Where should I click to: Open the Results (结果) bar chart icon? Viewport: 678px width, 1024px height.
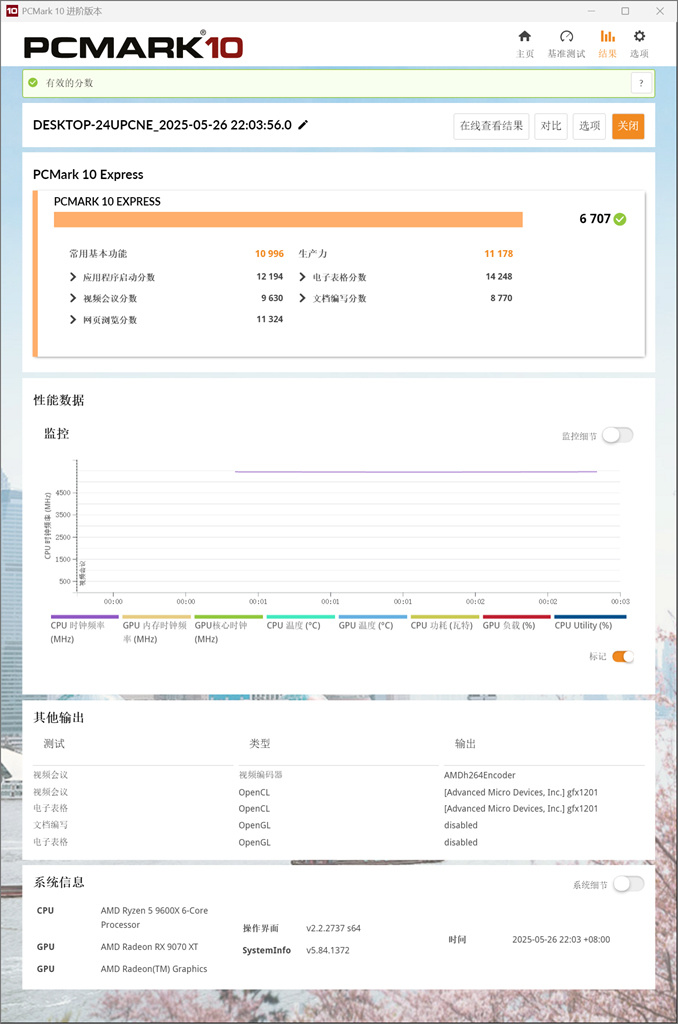pyautogui.click(x=607, y=36)
